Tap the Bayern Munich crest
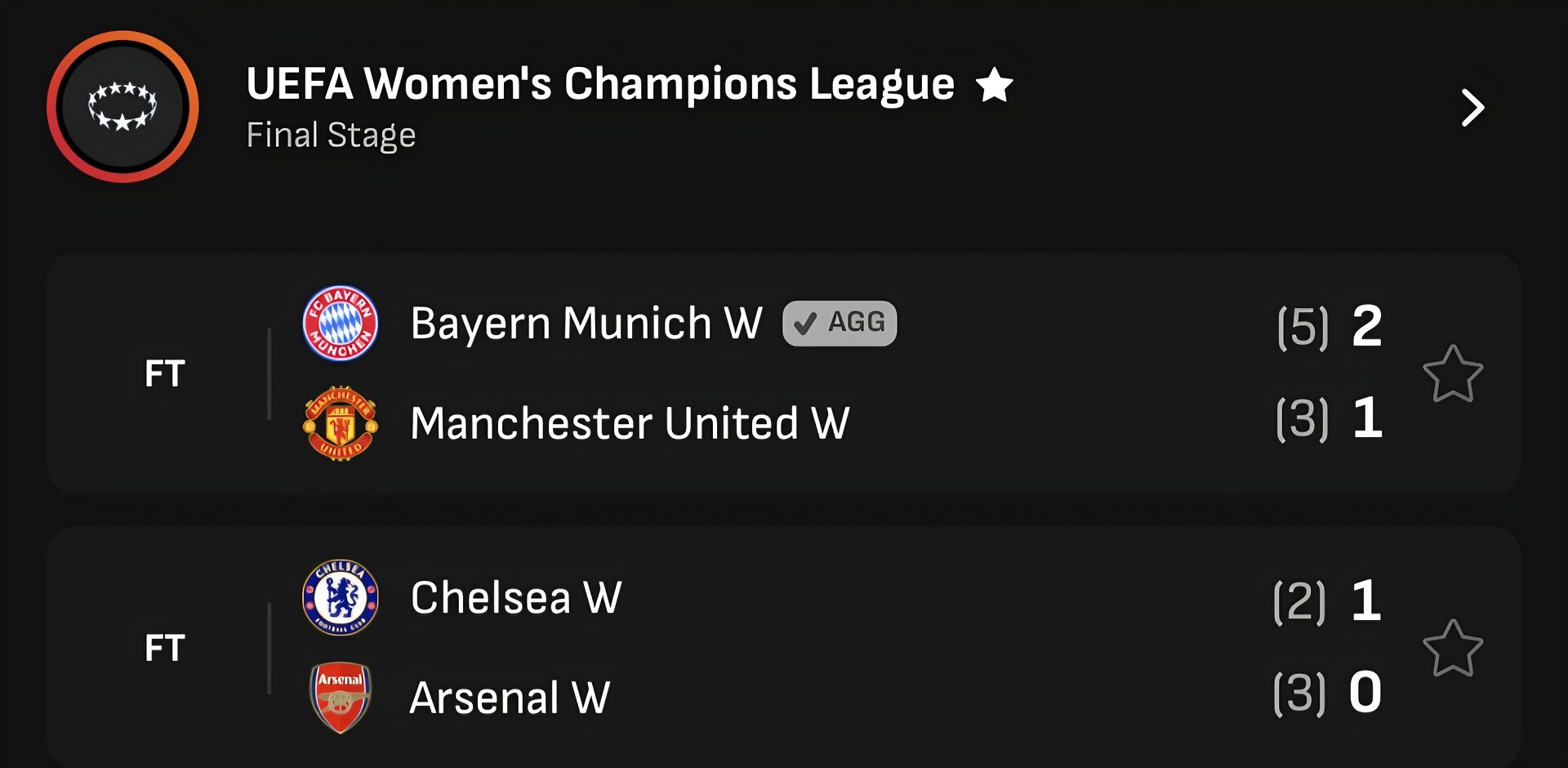The image size is (1568, 768). coord(340,324)
